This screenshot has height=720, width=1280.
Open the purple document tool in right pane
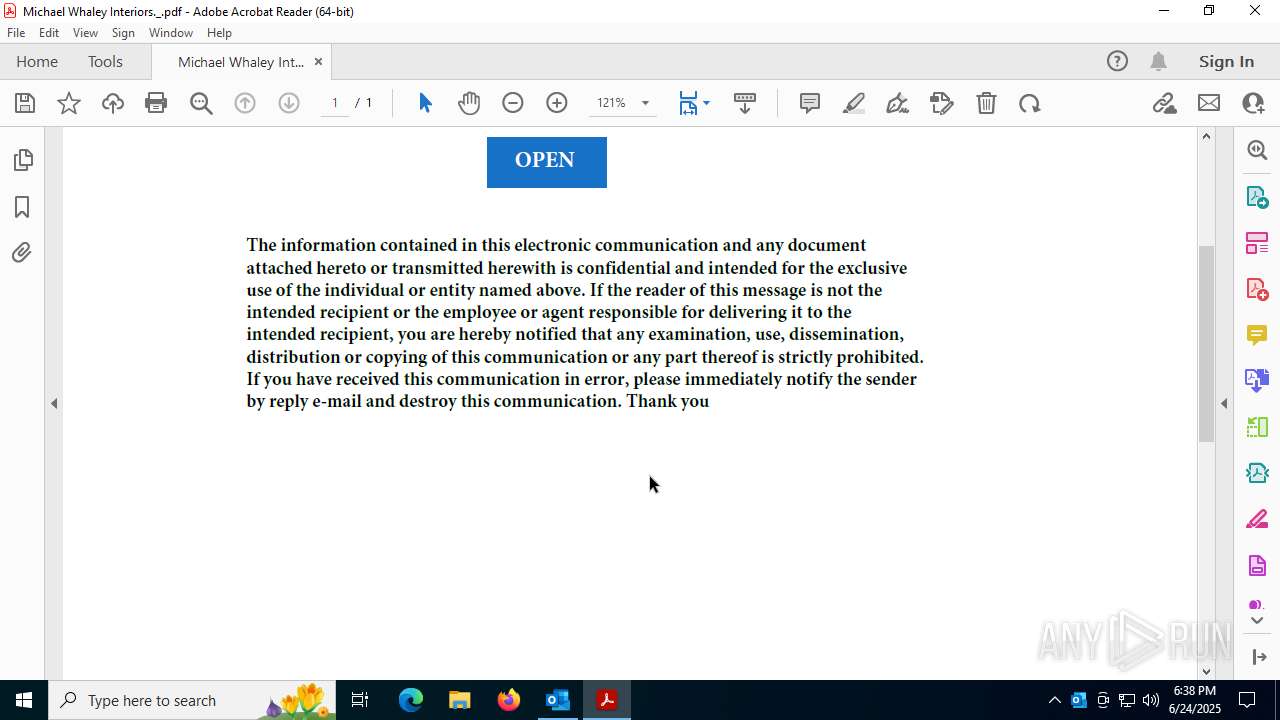pyautogui.click(x=1257, y=566)
